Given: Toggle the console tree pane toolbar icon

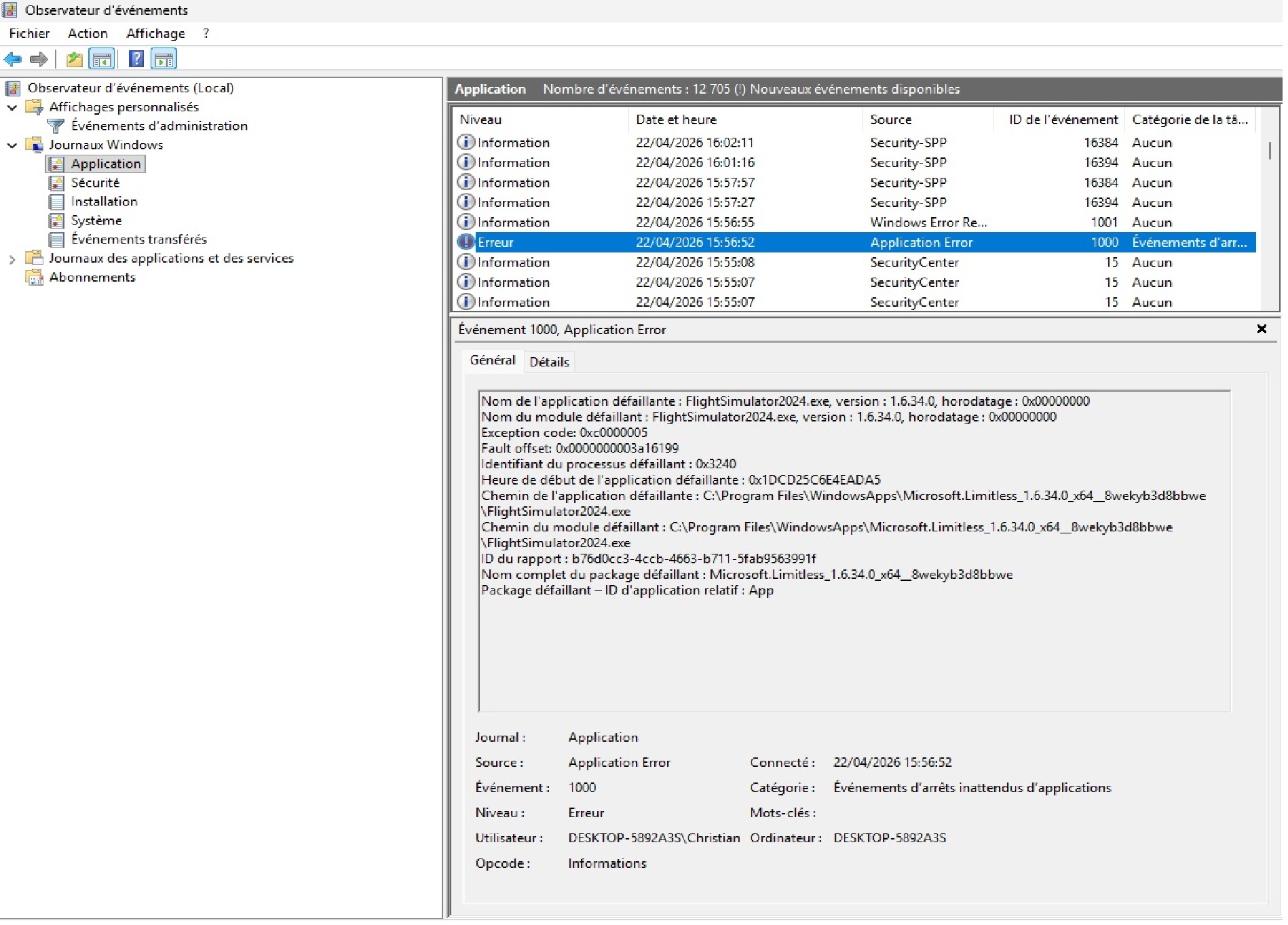Looking at the screenshot, I should [x=102, y=60].
